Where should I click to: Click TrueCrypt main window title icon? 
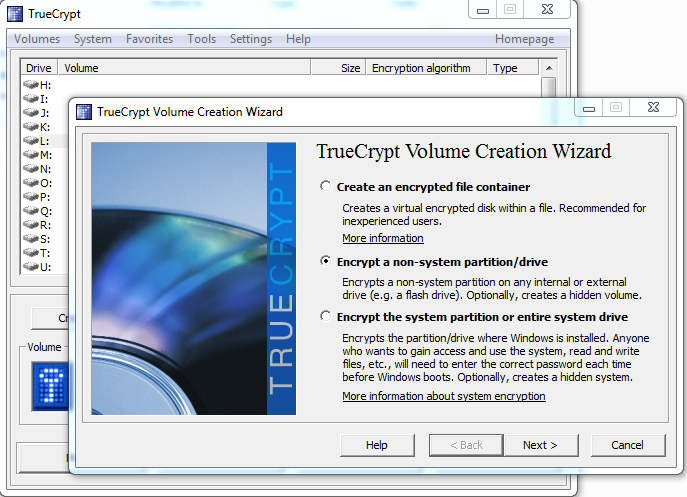pyautogui.click(x=15, y=14)
